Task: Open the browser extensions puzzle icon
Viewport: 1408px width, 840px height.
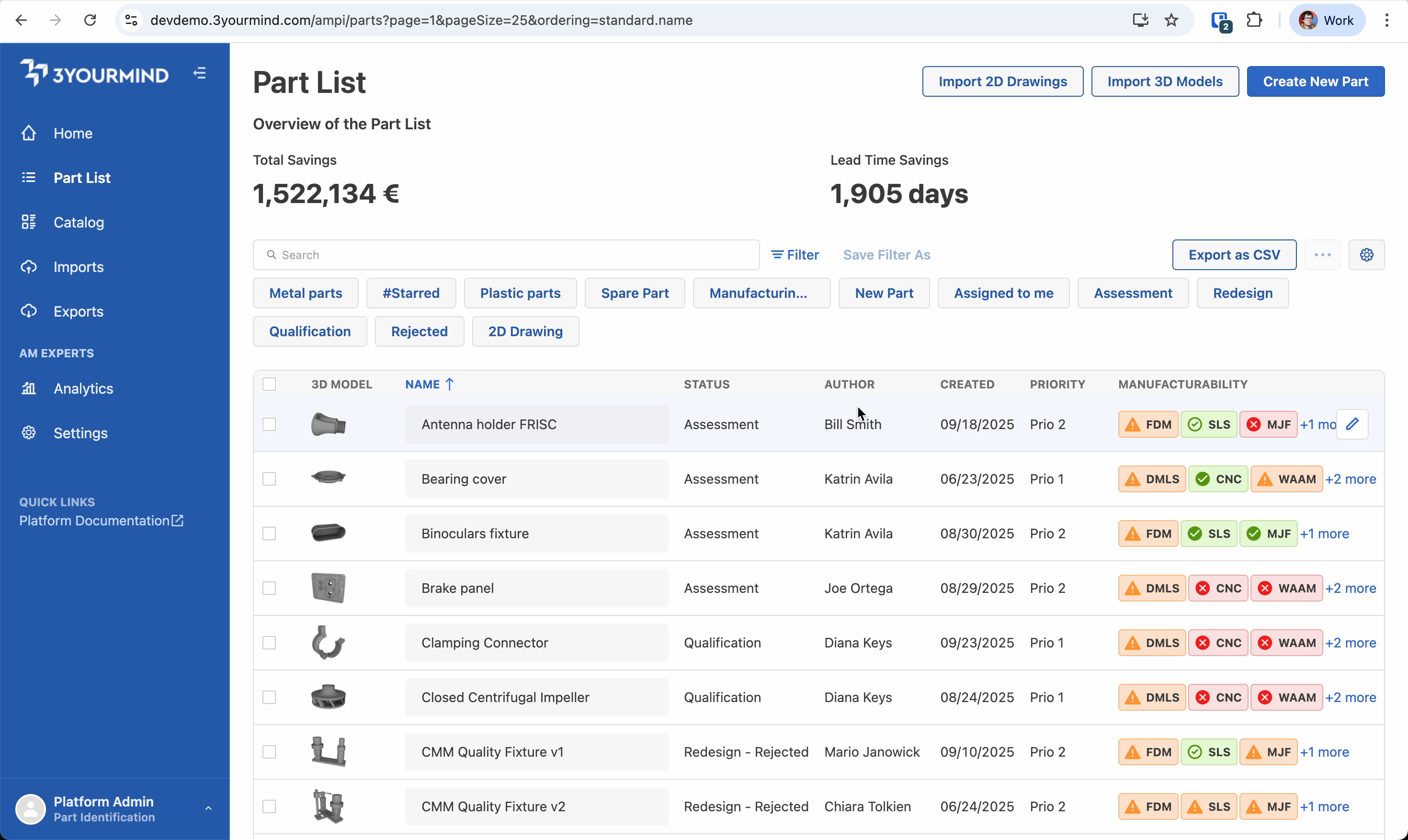Action: (1254, 21)
